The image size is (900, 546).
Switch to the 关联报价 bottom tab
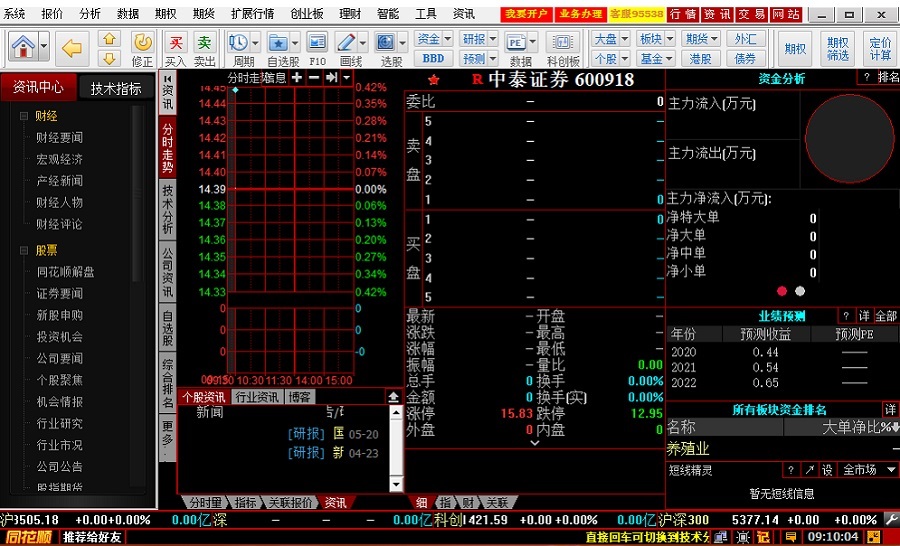(x=292, y=502)
